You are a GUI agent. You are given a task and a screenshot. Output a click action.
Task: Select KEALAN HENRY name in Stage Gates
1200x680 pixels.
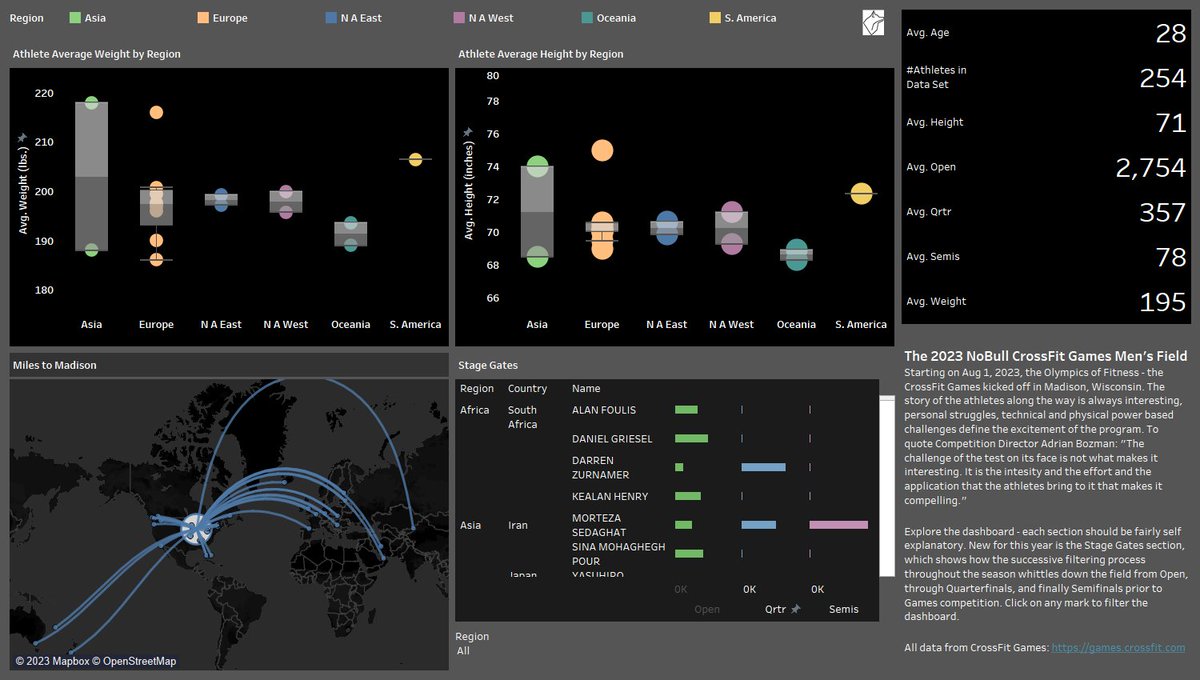click(610, 496)
